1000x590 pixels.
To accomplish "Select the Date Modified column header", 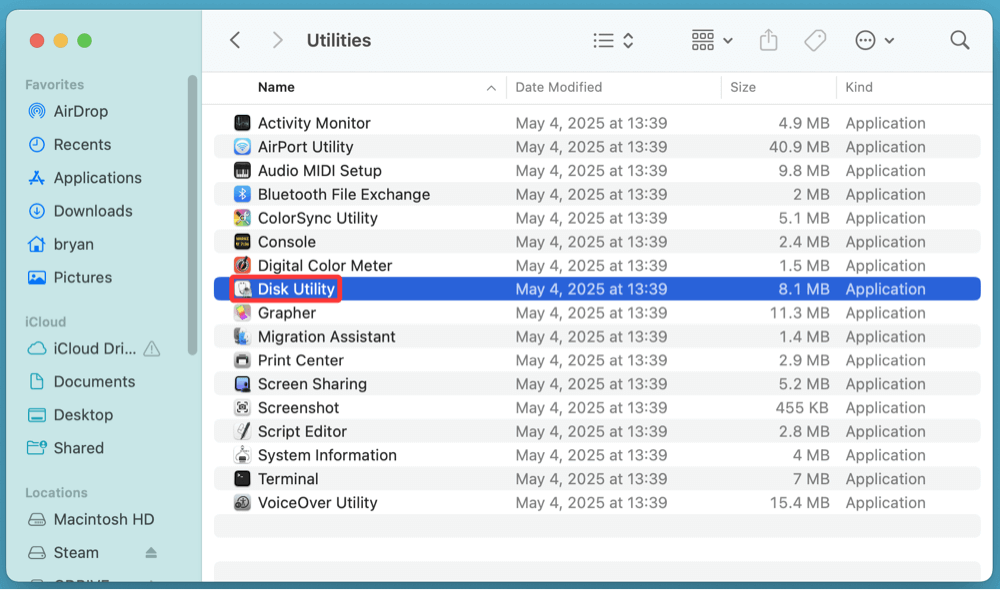I will coord(557,87).
